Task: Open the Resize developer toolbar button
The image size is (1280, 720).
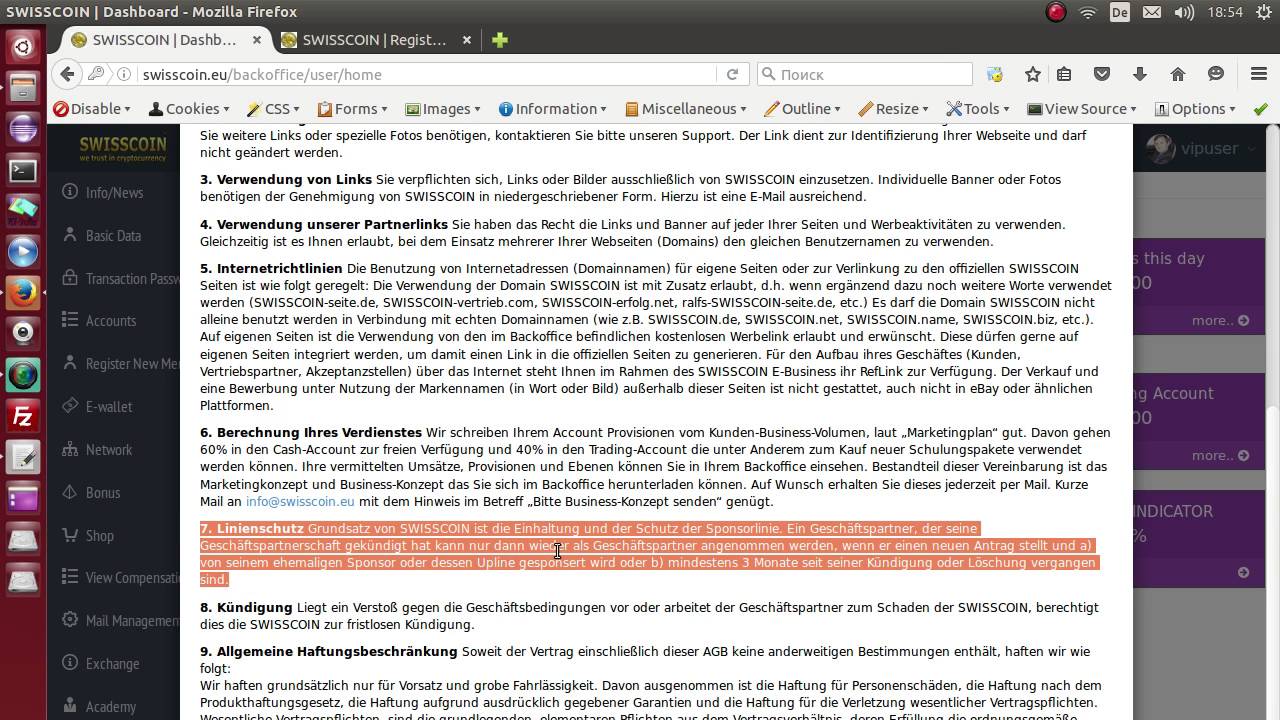Action: pos(894,109)
